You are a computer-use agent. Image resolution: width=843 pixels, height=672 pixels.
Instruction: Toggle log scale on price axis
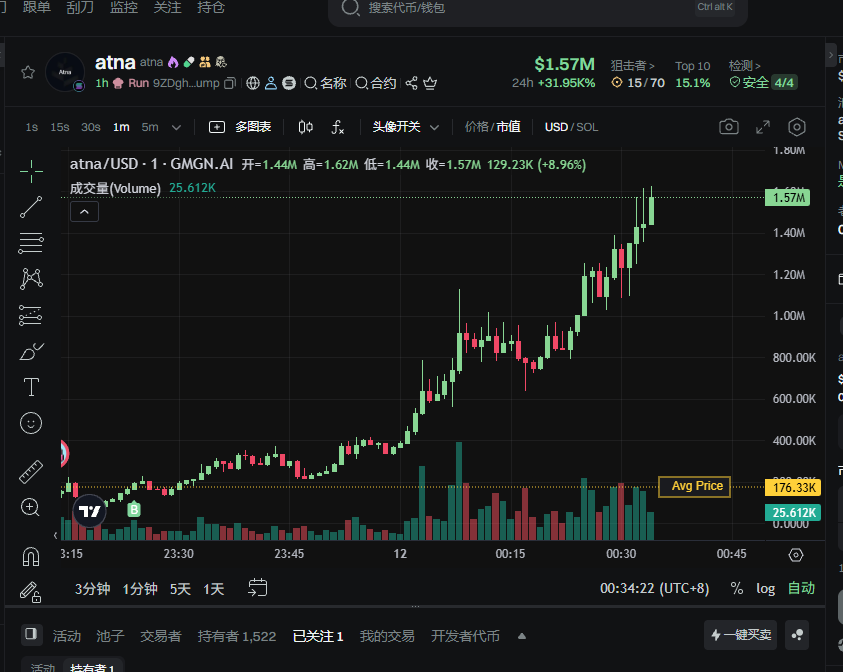click(x=765, y=589)
